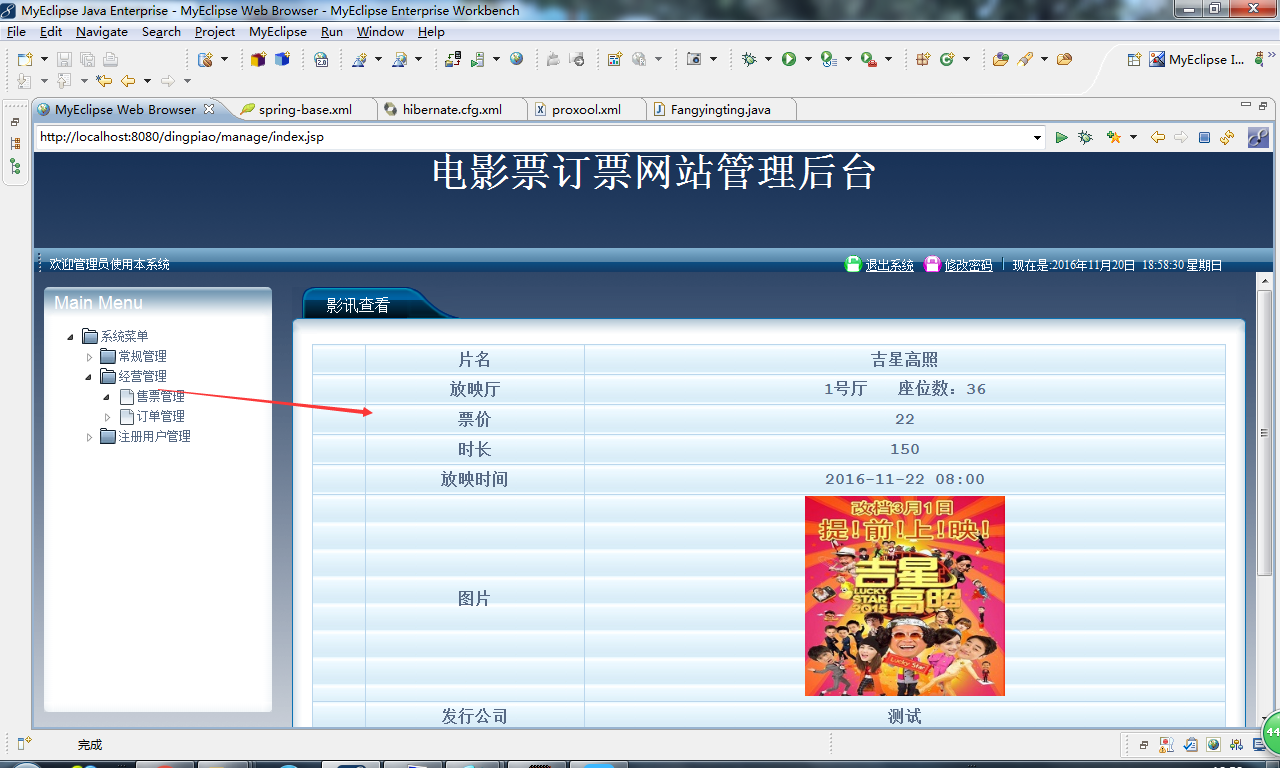Select 常规管理 folder in the tree
Image resolution: width=1280 pixels, height=768 pixels.
[x=143, y=357]
